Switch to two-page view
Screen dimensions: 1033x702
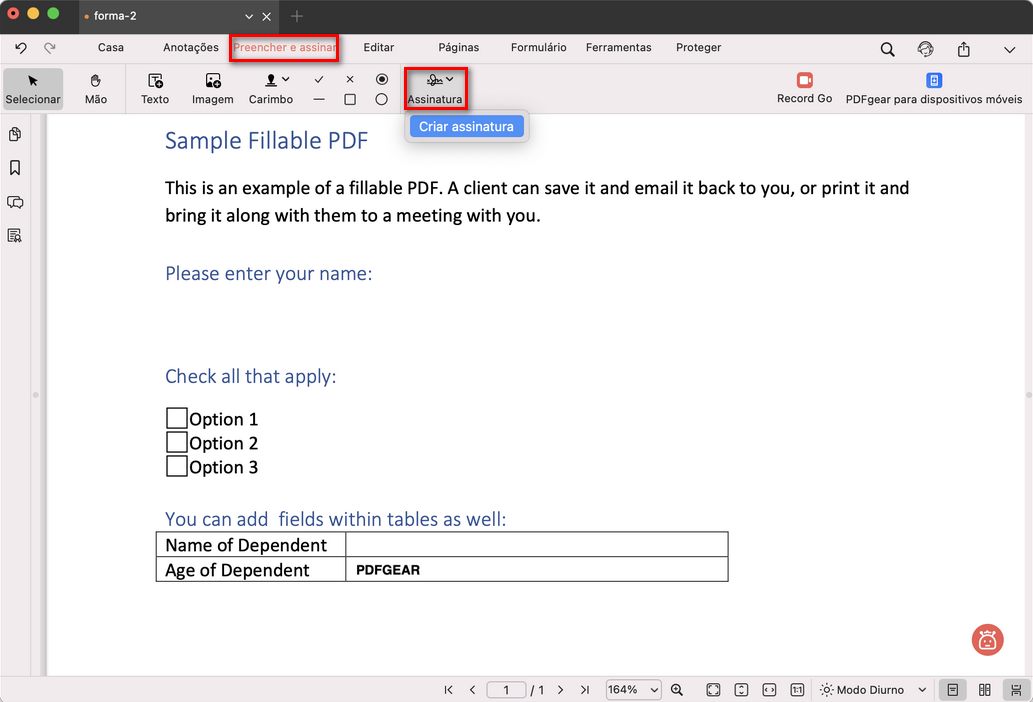pyautogui.click(x=984, y=689)
